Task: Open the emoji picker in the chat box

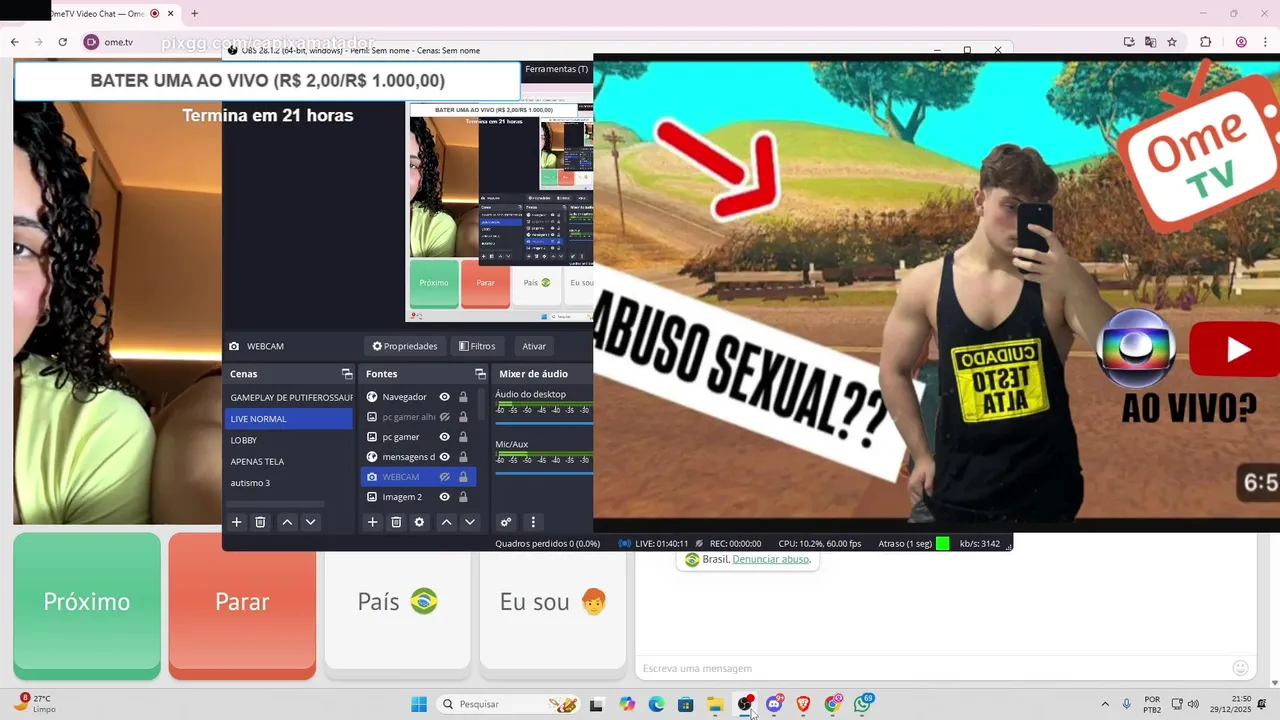Action: pos(1240,668)
